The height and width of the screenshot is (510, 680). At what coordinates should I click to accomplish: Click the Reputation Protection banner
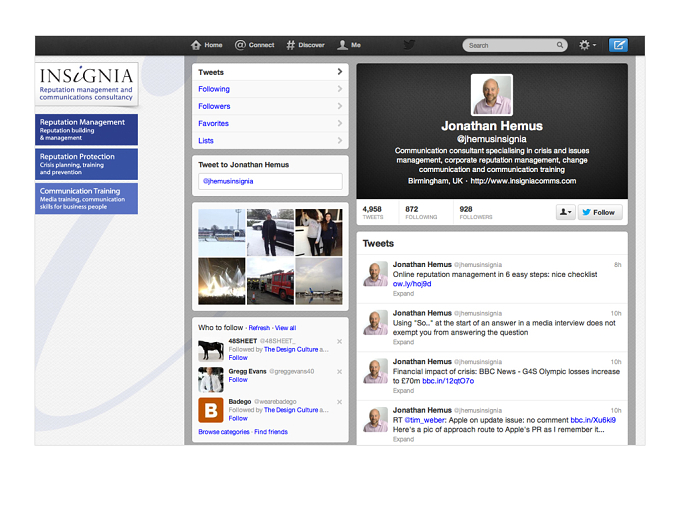[x=86, y=164]
